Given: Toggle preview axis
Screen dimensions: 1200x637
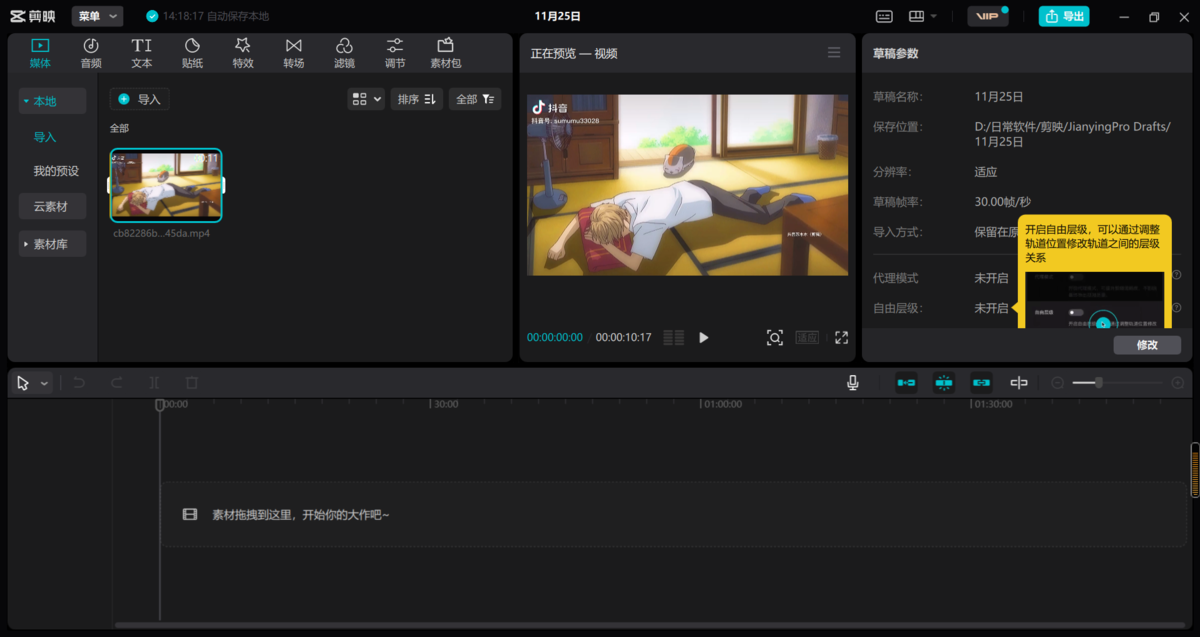Looking at the screenshot, I should pos(1019,383).
